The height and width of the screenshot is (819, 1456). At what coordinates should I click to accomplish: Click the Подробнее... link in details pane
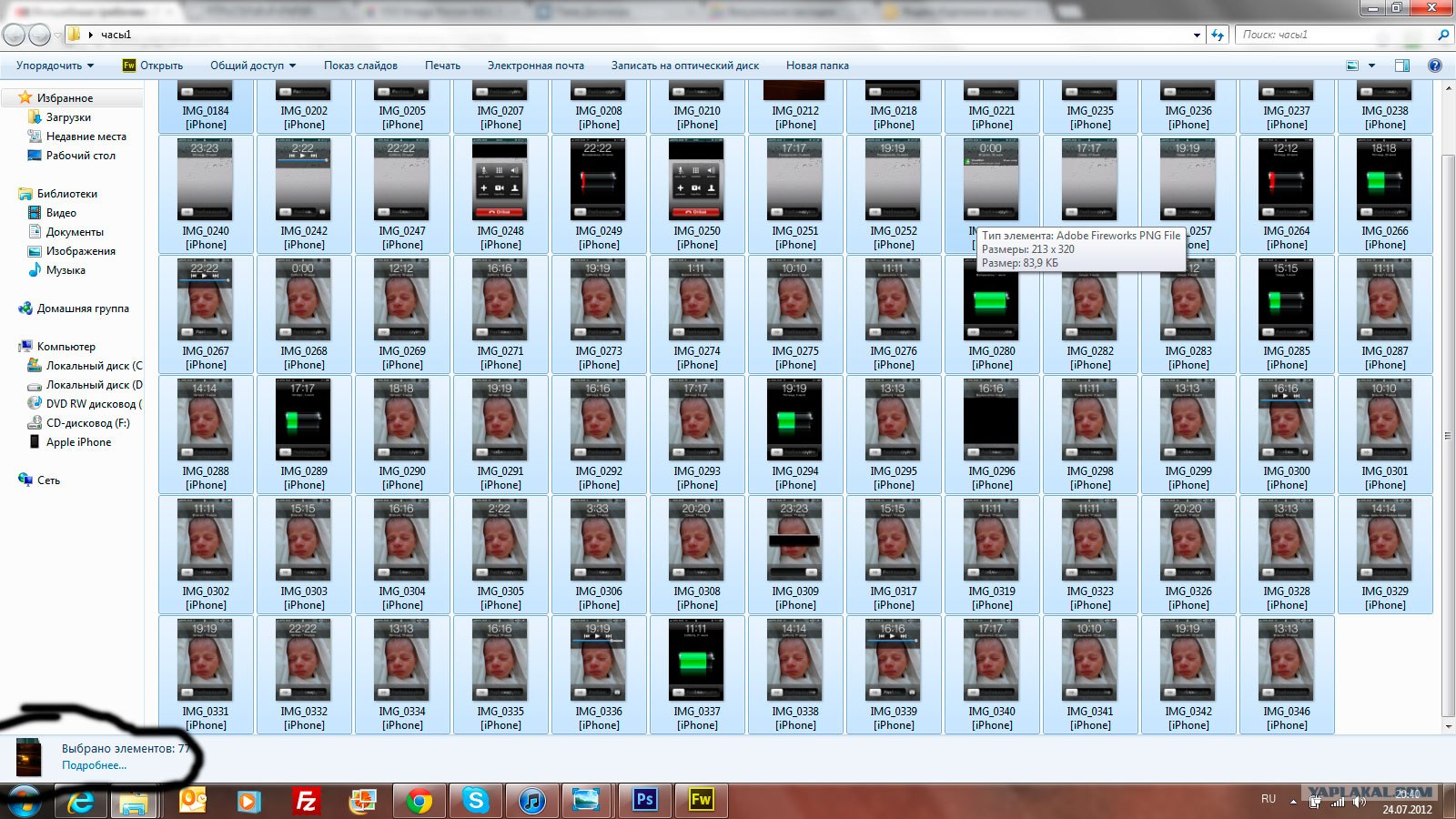pos(94,765)
